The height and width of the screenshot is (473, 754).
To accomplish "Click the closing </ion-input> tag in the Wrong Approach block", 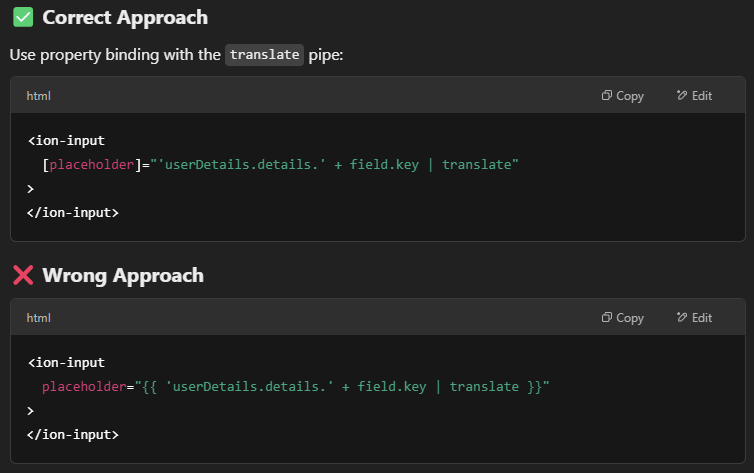I will [x=73, y=434].
